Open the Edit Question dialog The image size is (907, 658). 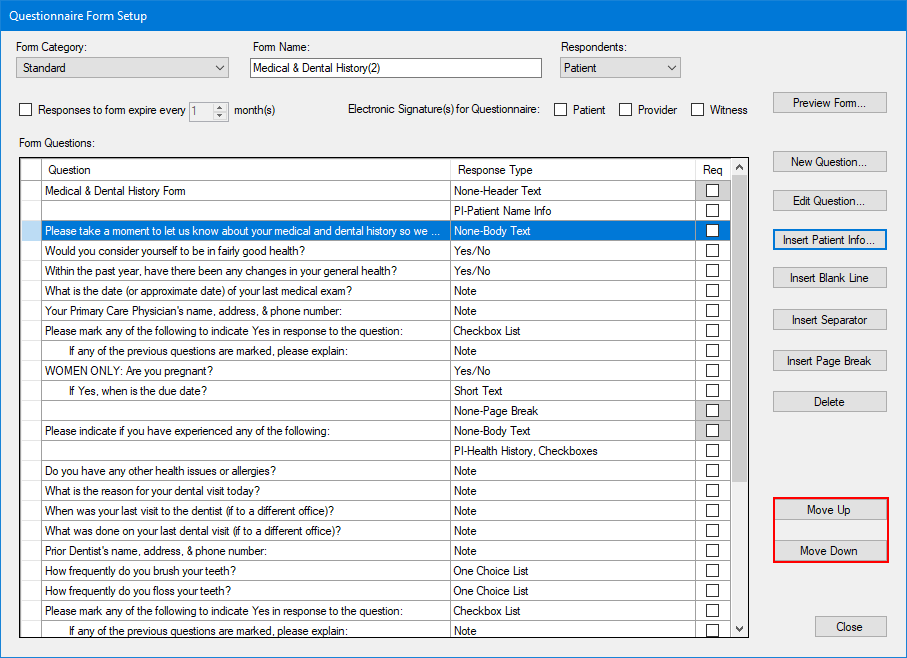point(829,200)
